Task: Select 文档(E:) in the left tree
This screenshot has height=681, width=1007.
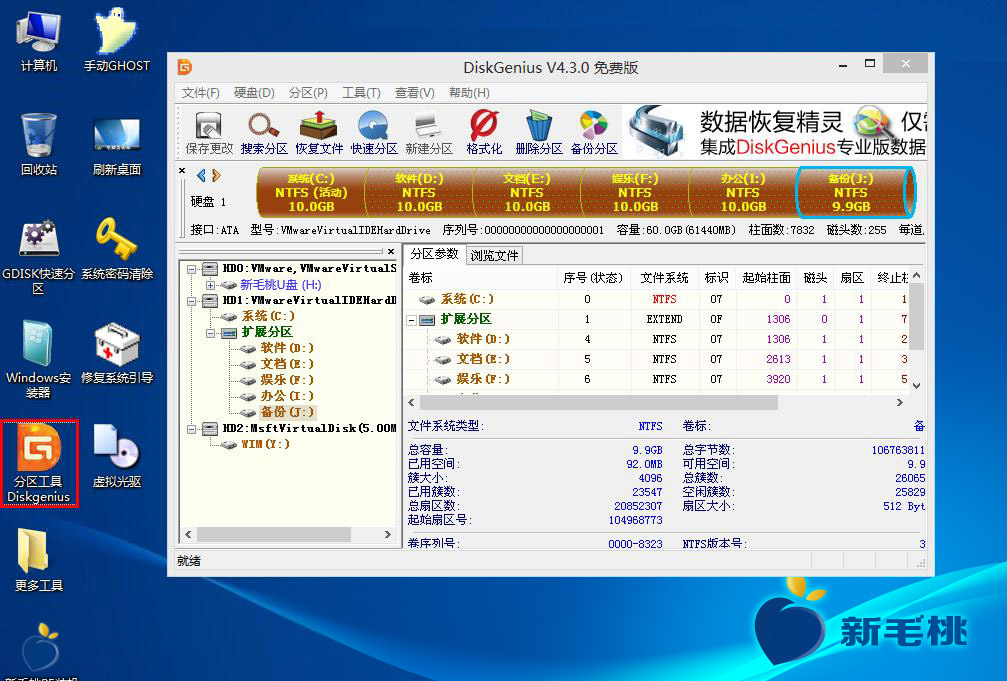Action: tap(287, 364)
